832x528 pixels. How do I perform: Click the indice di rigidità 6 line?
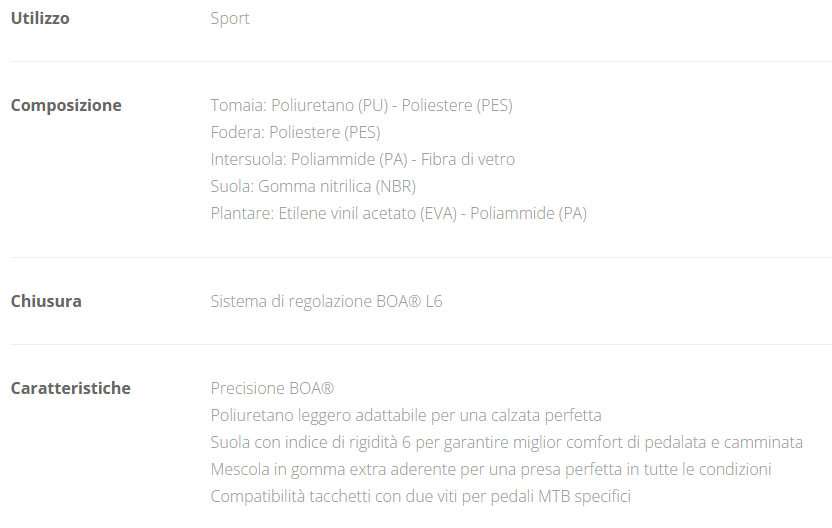506,442
